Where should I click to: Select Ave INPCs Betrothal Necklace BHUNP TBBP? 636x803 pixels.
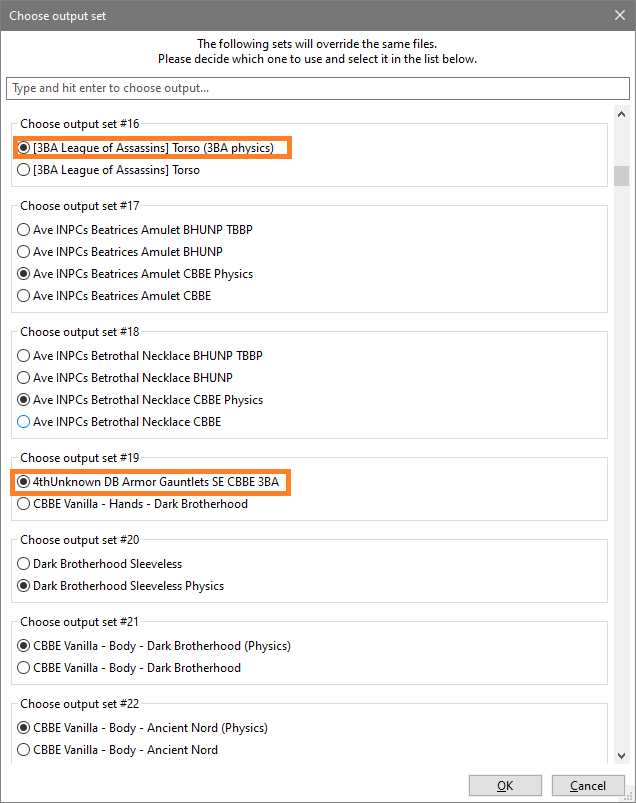point(140,356)
